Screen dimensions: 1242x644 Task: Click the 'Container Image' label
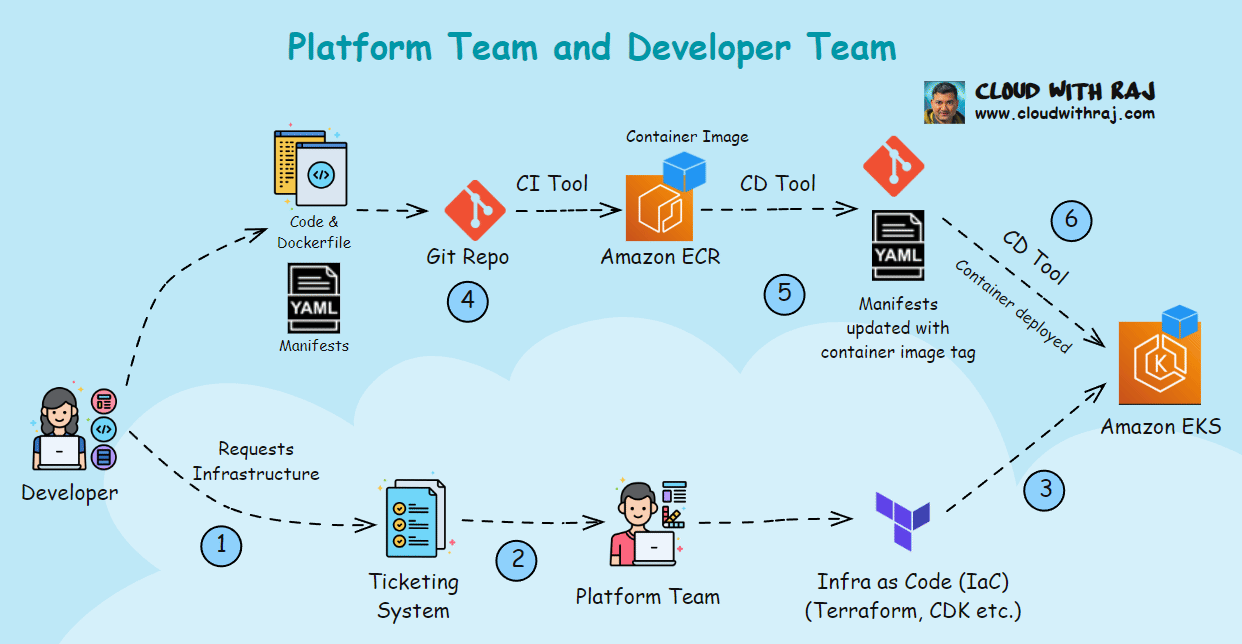click(687, 137)
